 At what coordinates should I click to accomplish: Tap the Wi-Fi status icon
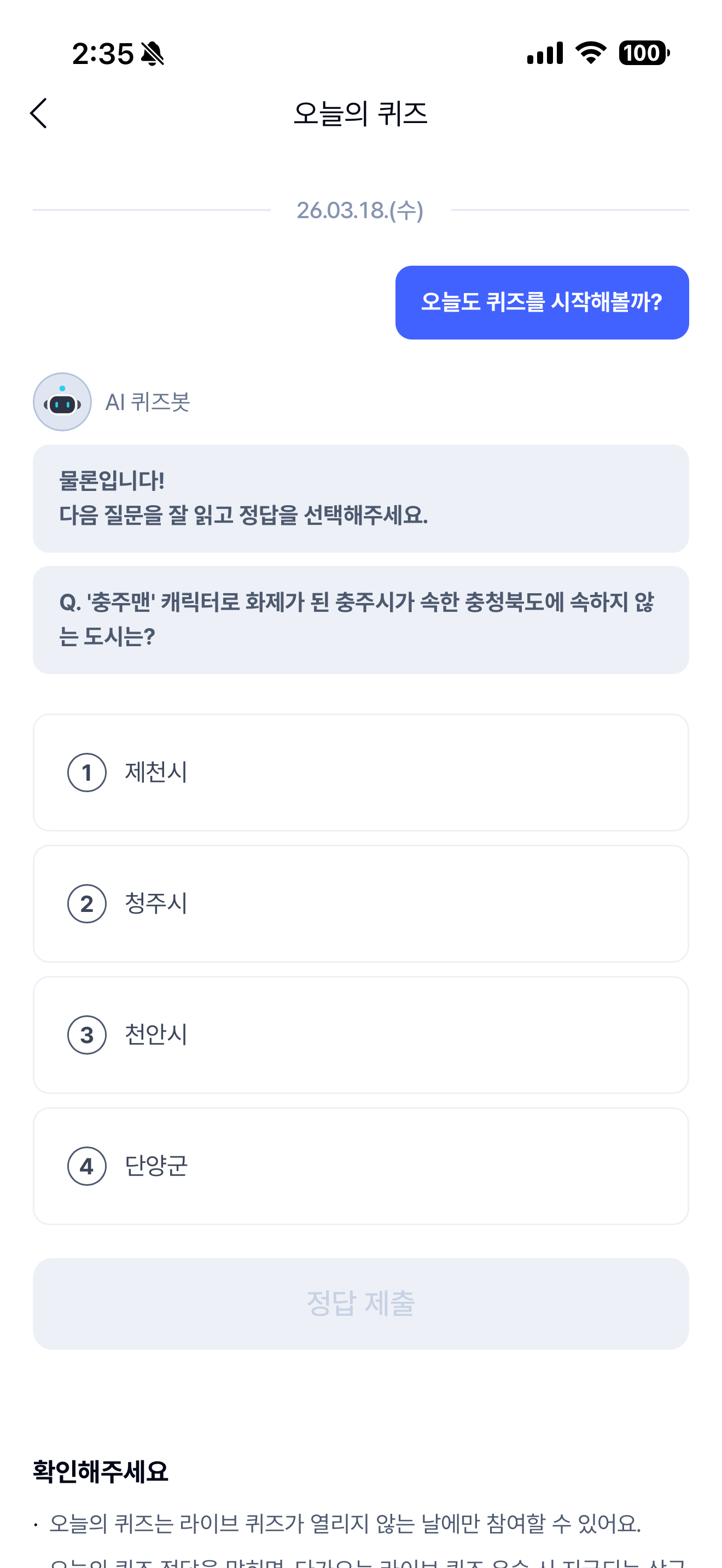click(591, 53)
